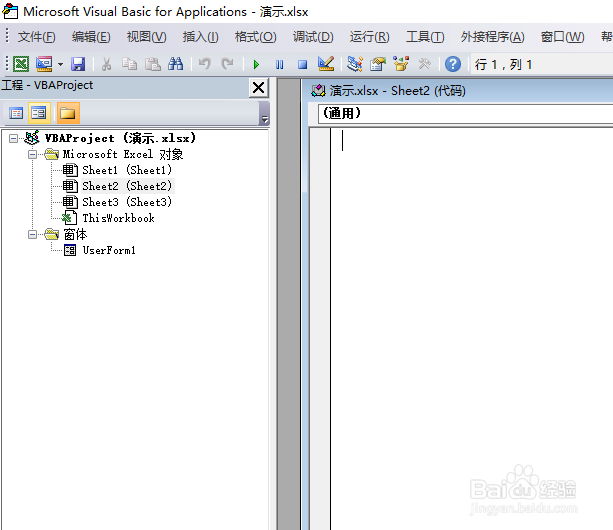Save the workbook with floppy icon
The height and width of the screenshot is (530, 613).
(x=78, y=64)
